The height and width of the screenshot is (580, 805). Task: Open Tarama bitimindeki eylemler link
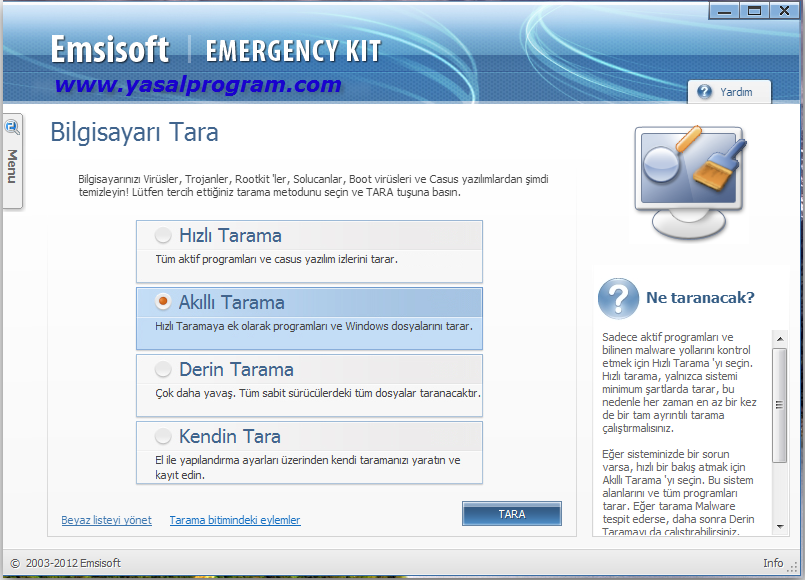(x=234, y=520)
